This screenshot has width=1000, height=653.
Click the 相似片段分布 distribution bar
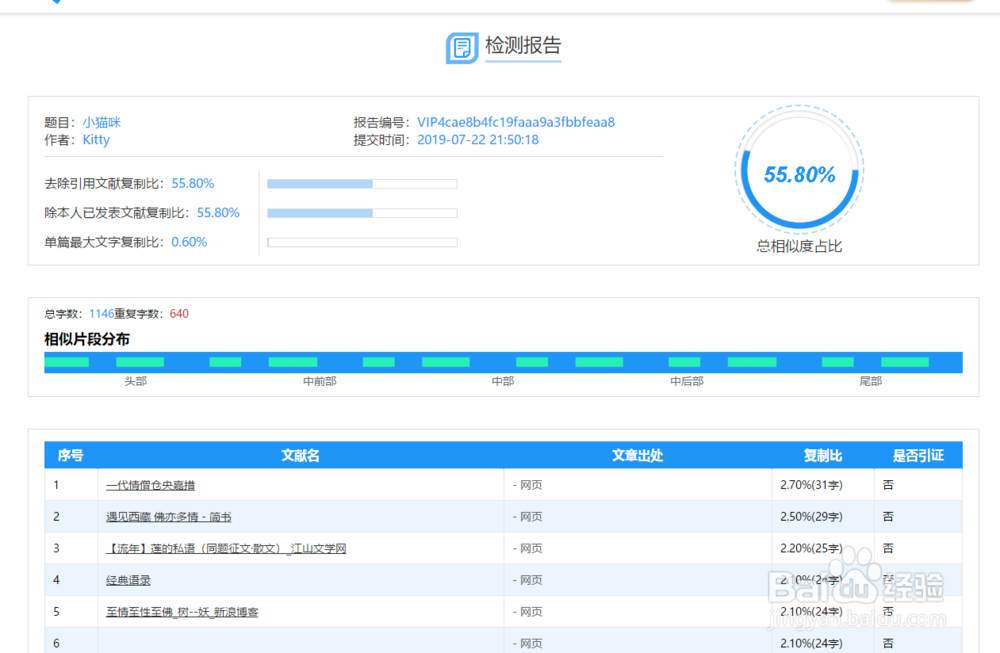click(x=503, y=362)
